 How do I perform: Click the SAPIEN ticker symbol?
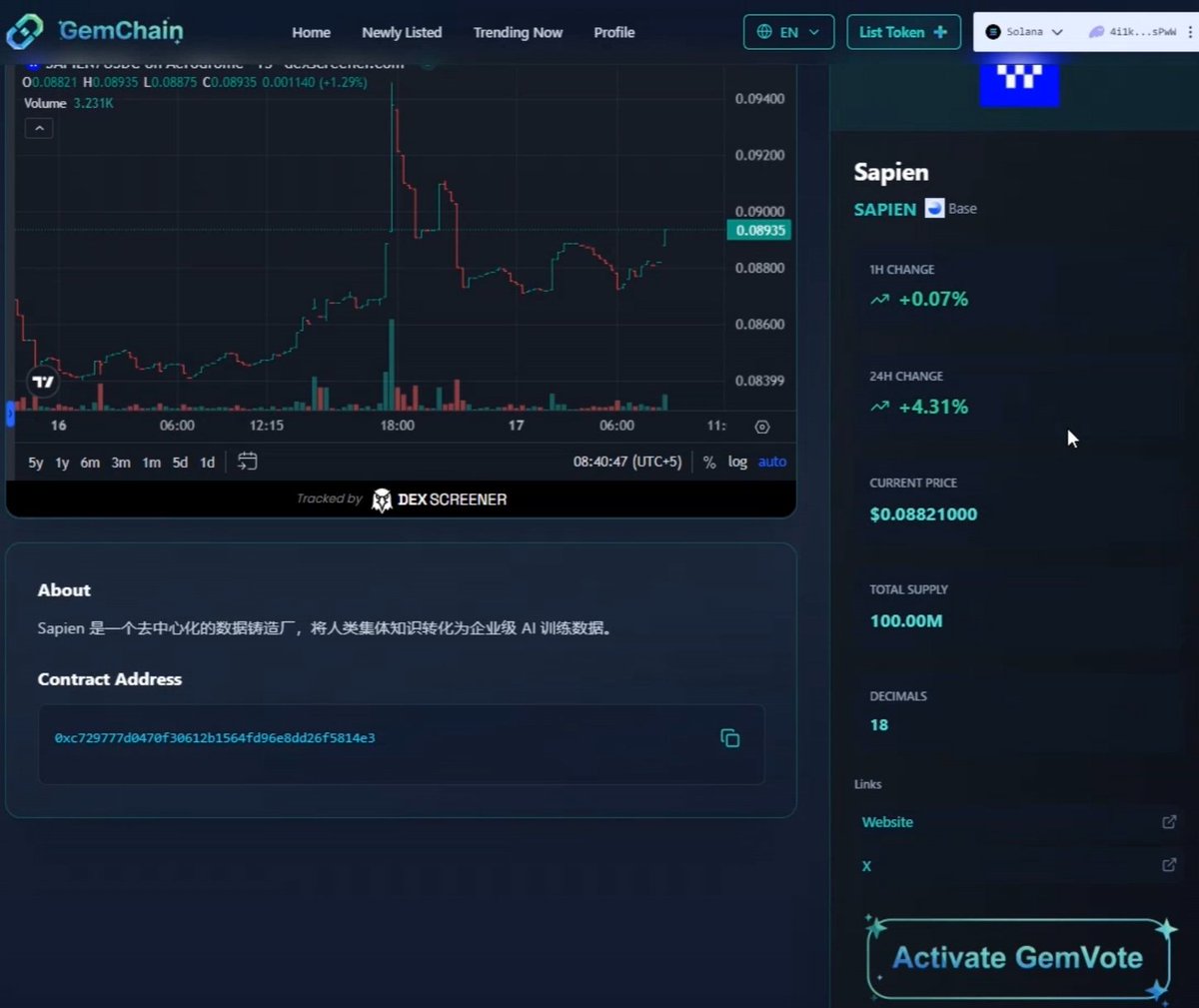pos(885,209)
